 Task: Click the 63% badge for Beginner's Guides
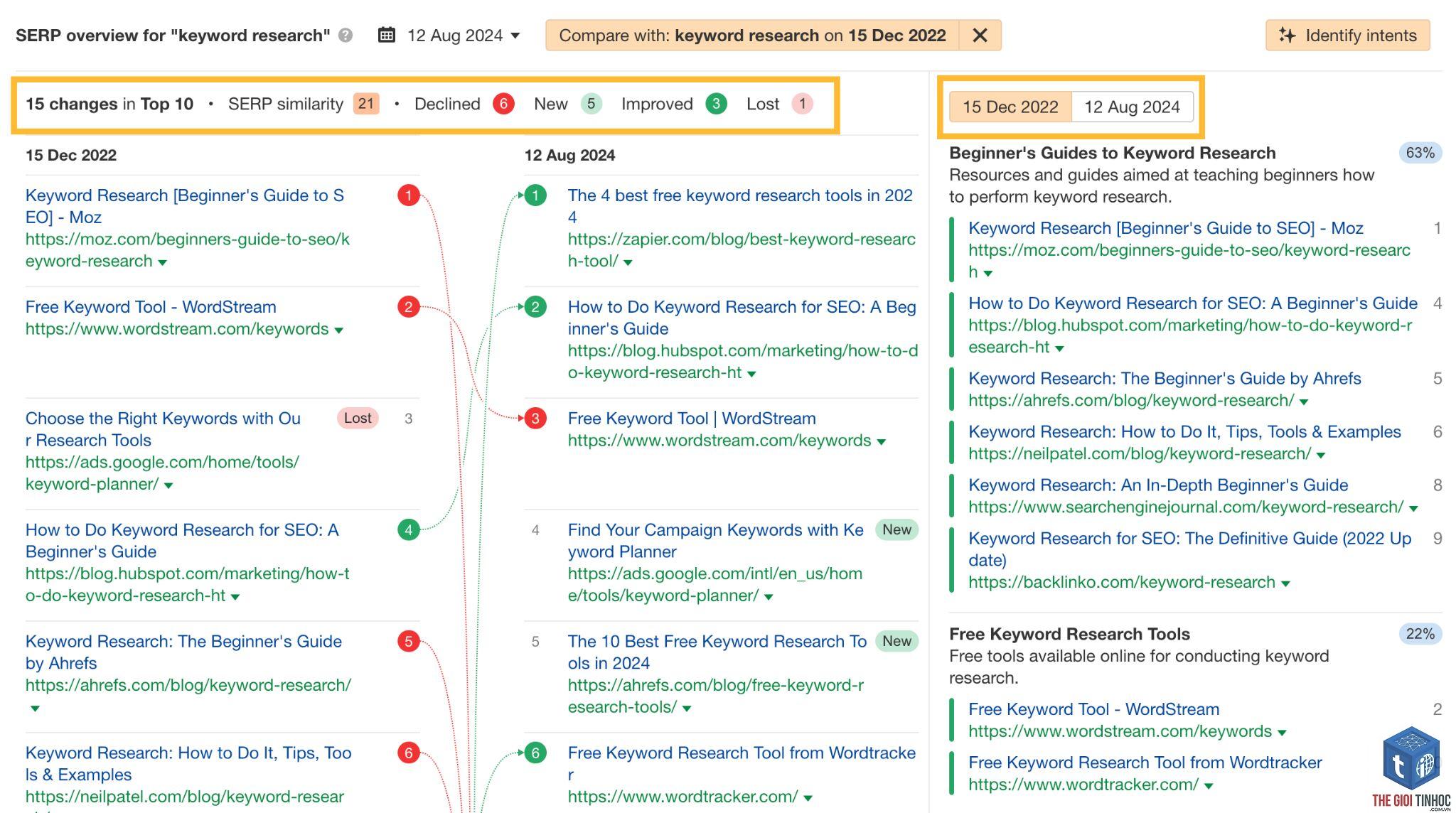pos(1420,154)
